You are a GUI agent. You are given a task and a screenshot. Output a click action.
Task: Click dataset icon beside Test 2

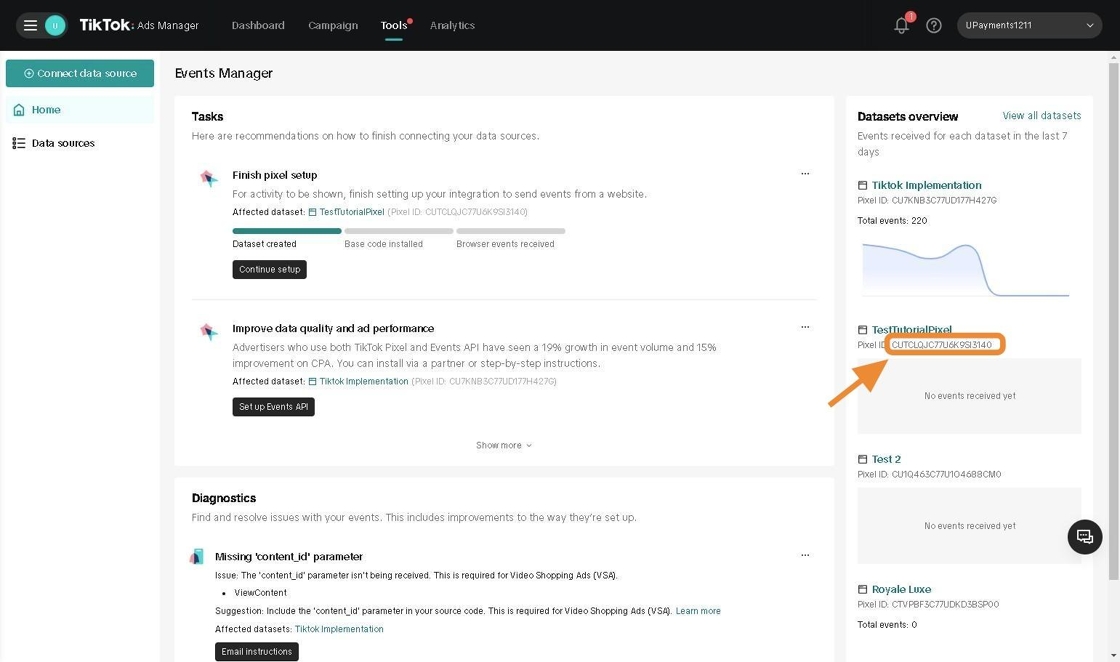(862, 460)
